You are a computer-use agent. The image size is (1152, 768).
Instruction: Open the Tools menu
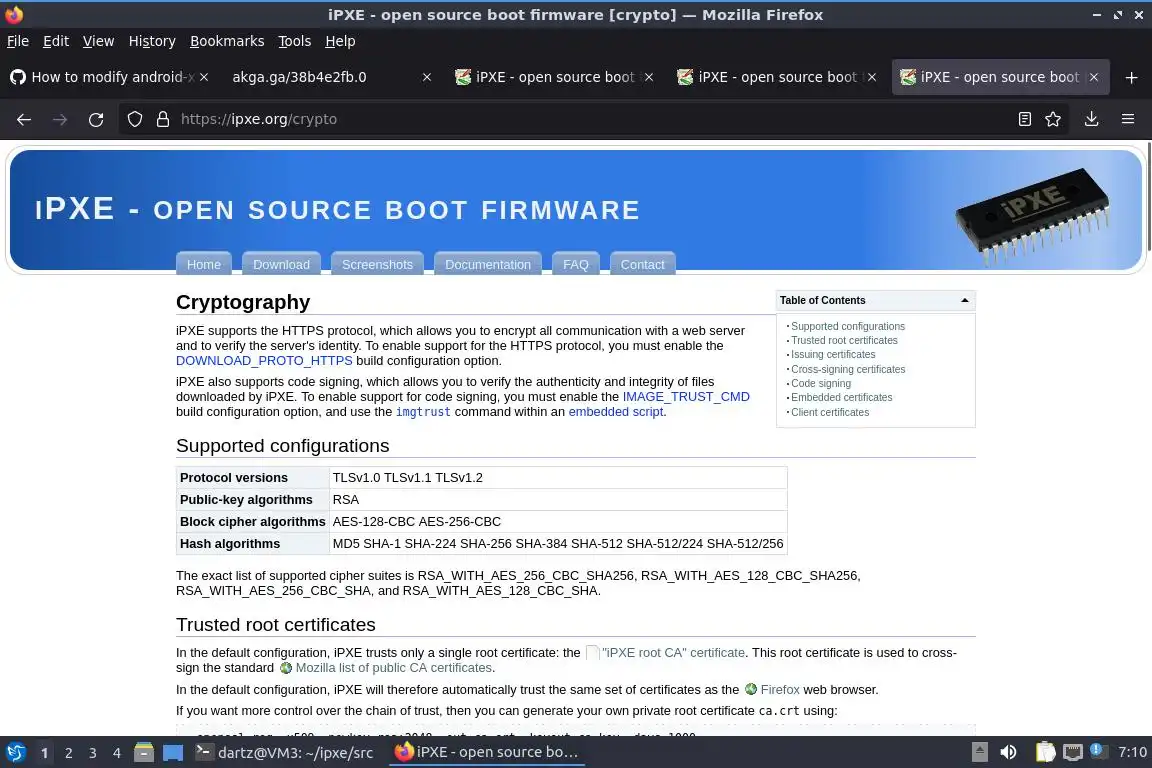pos(295,41)
